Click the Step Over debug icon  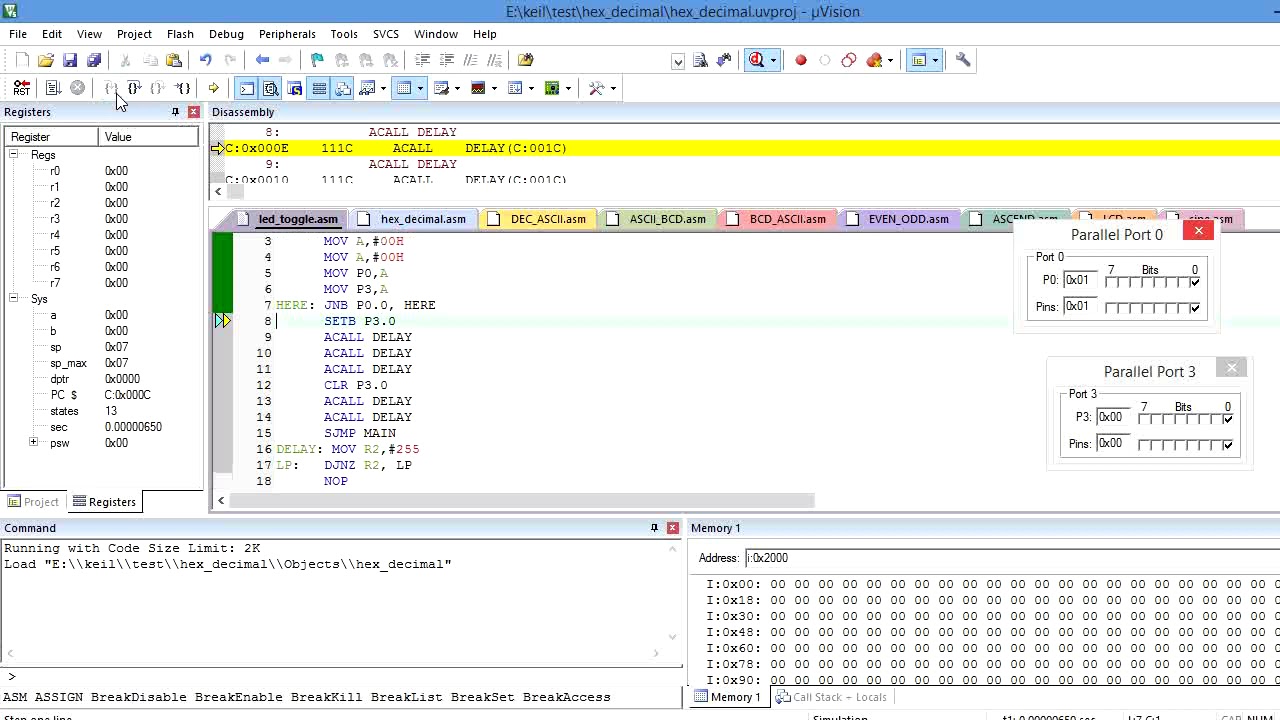point(134,88)
